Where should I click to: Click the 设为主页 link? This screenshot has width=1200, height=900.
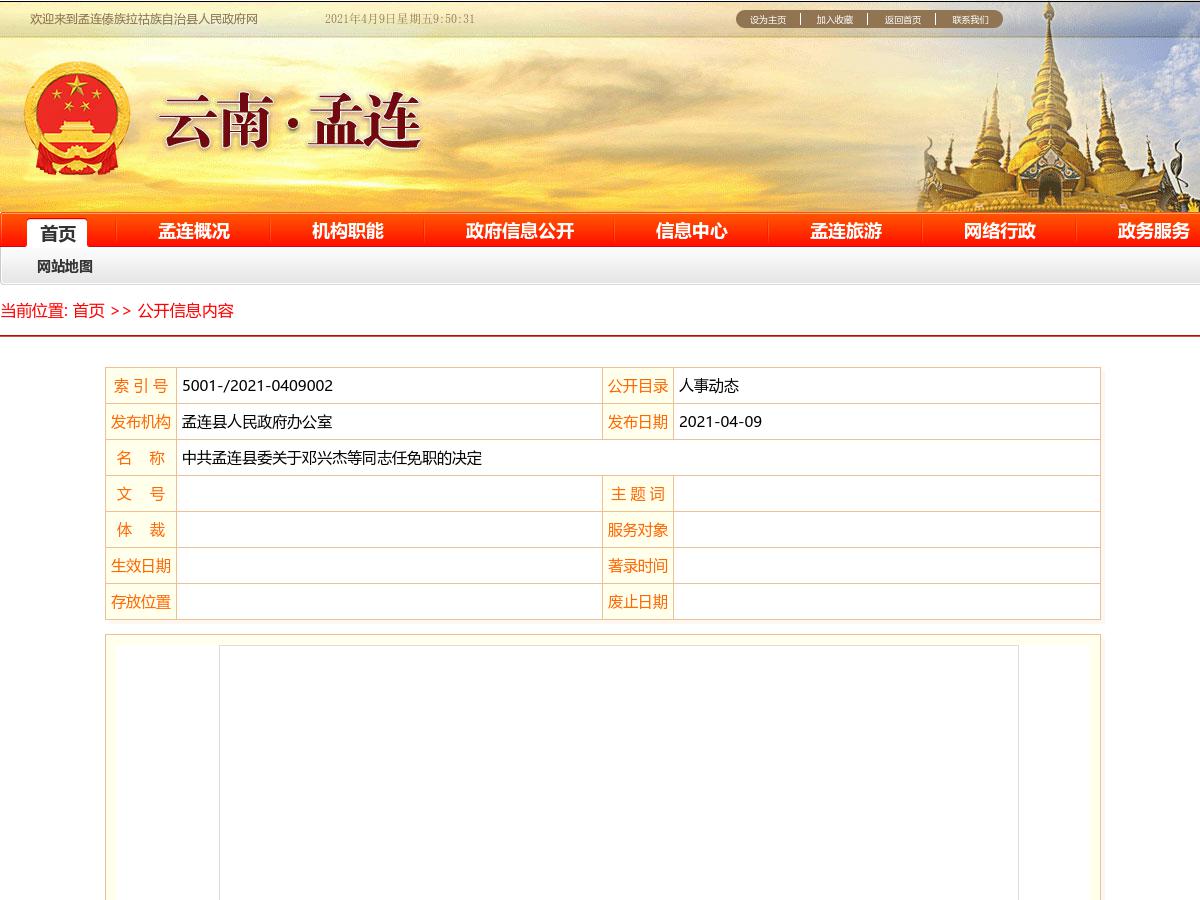768,20
